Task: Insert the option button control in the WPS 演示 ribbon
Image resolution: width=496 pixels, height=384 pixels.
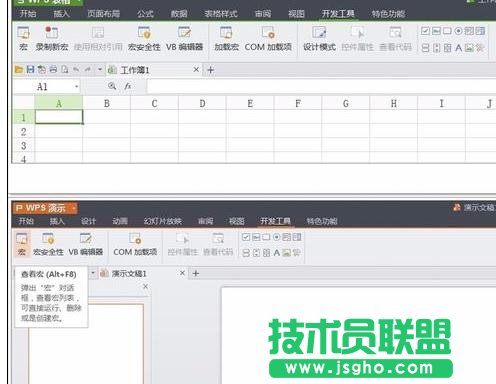Action: coord(276,237)
